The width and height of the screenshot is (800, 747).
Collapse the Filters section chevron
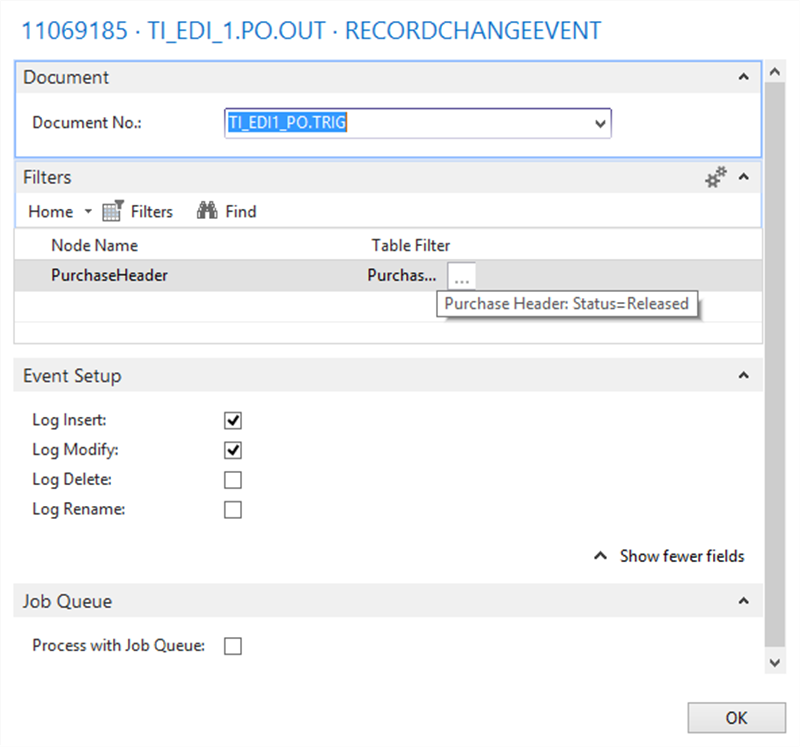point(743,177)
